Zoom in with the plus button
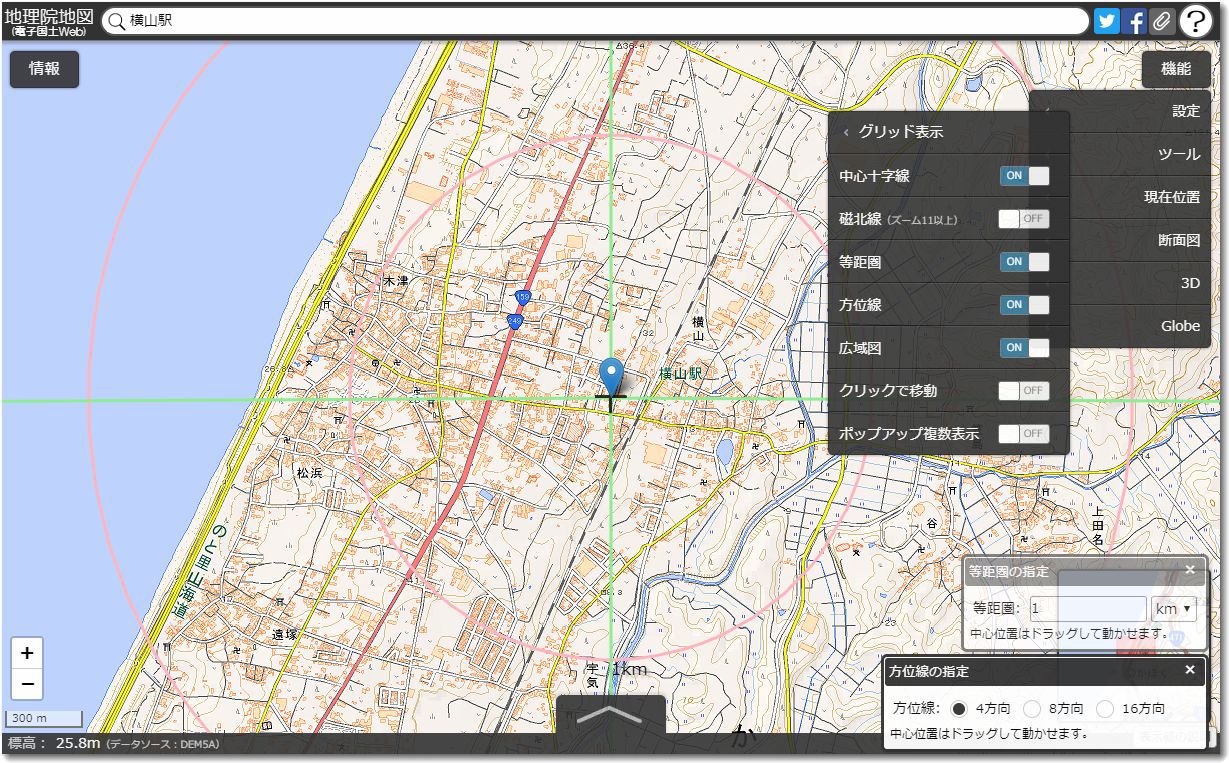 coord(27,653)
